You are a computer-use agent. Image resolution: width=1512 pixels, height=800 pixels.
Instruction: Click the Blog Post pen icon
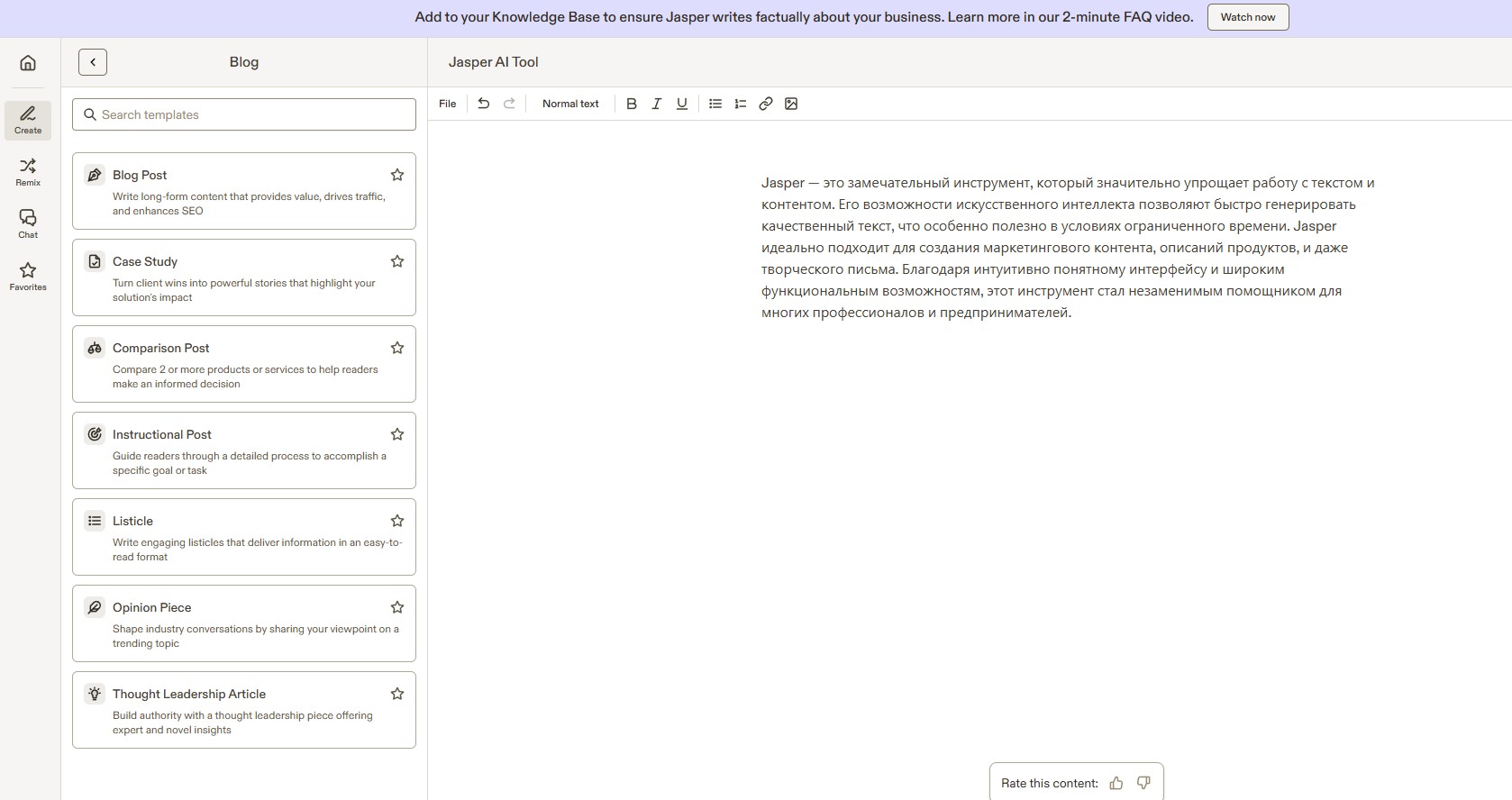pos(95,175)
